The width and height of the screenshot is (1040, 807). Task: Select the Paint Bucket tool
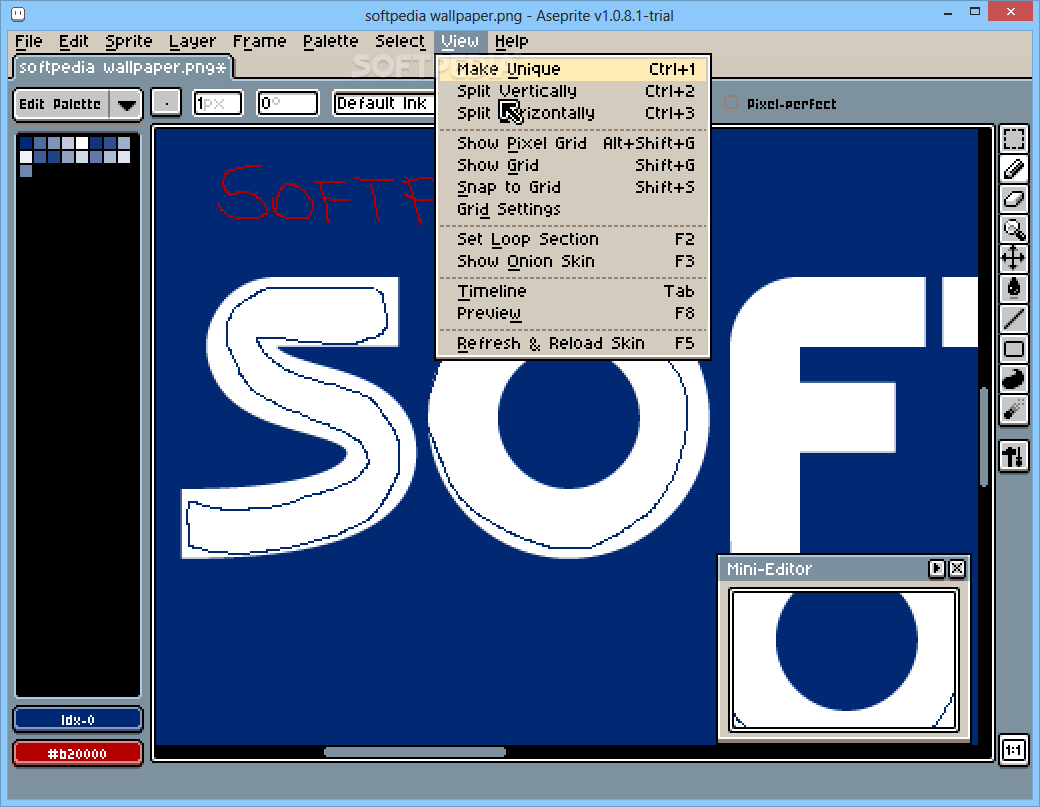1013,288
